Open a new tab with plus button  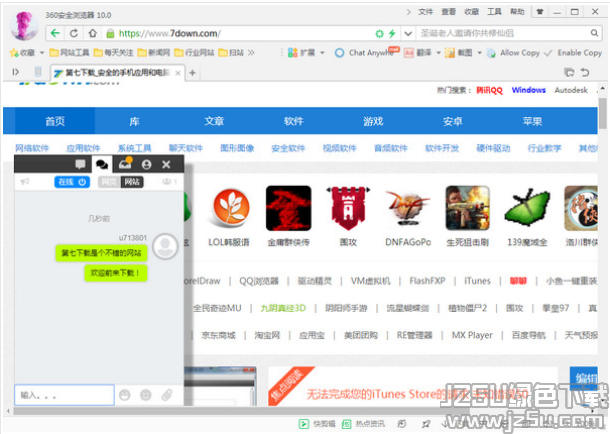tap(192, 73)
